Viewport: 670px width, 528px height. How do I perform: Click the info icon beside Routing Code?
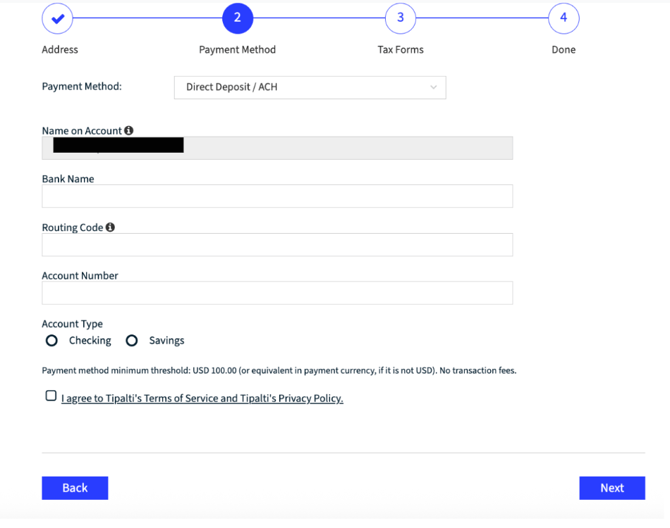pyautogui.click(x=110, y=228)
